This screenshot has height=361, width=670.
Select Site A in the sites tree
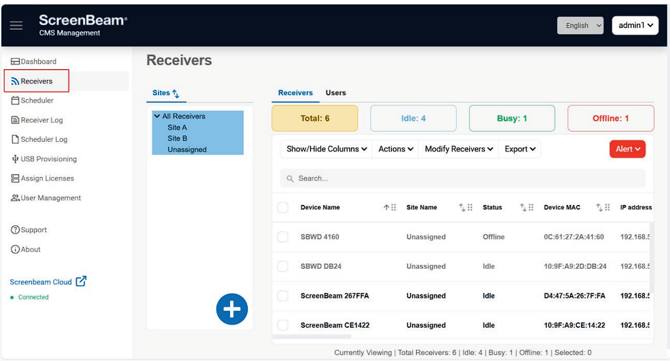click(x=177, y=127)
